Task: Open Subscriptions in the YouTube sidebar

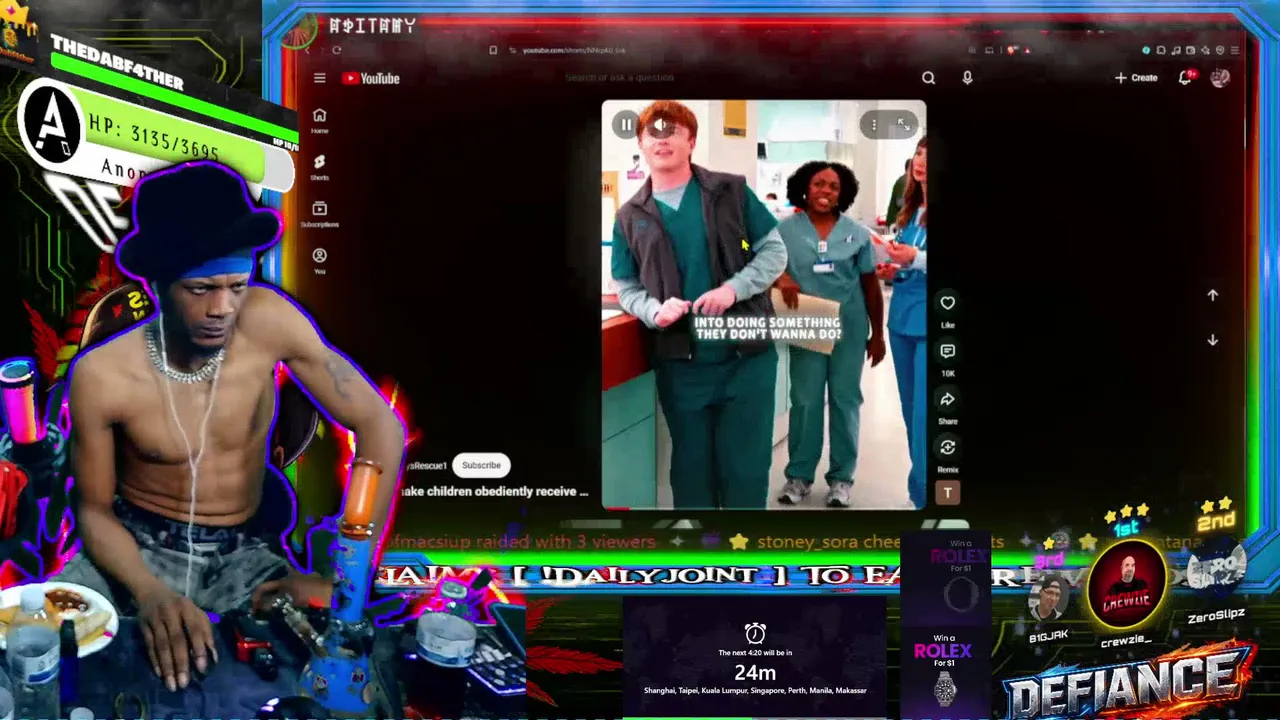Action: click(319, 214)
